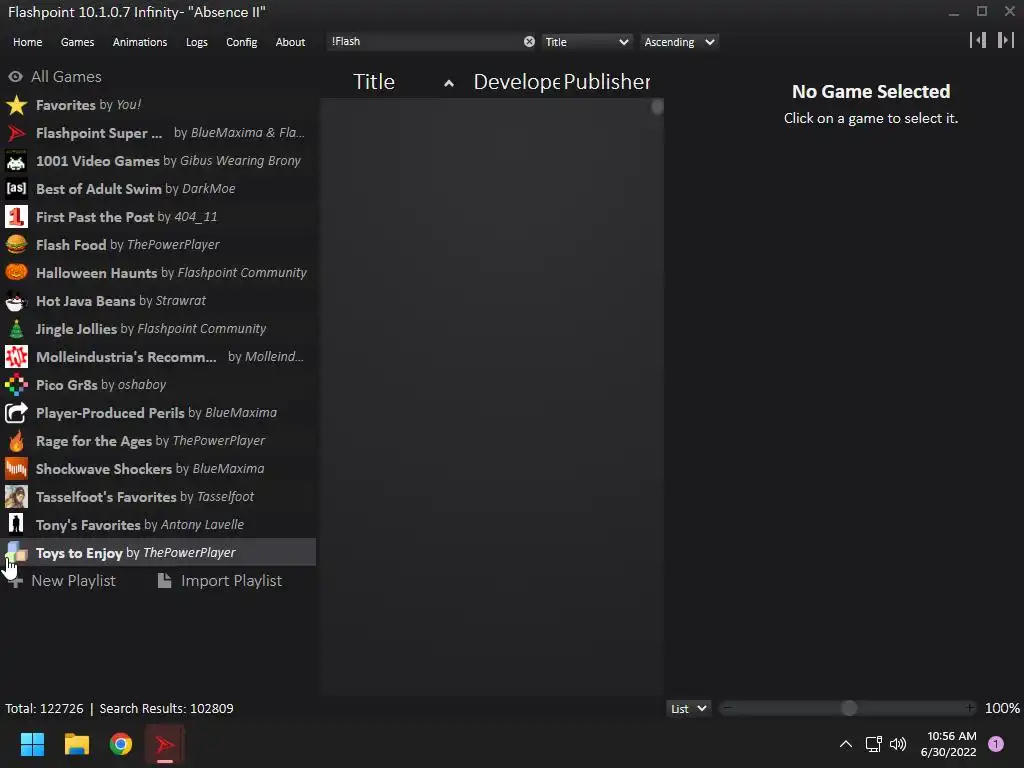This screenshot has width=1024, height=768.
Task: Open the Logs tab
Action: click(x=197, y=42)
